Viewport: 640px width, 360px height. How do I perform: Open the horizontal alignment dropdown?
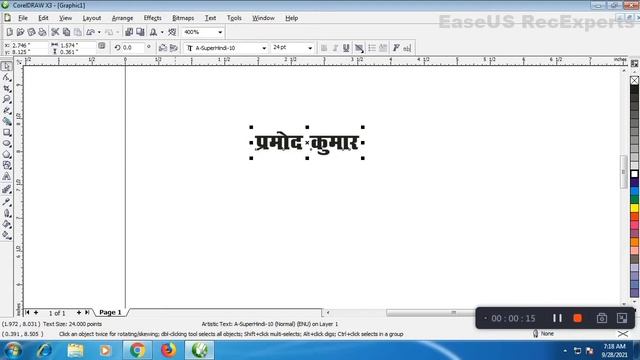(x=359, y=48)
